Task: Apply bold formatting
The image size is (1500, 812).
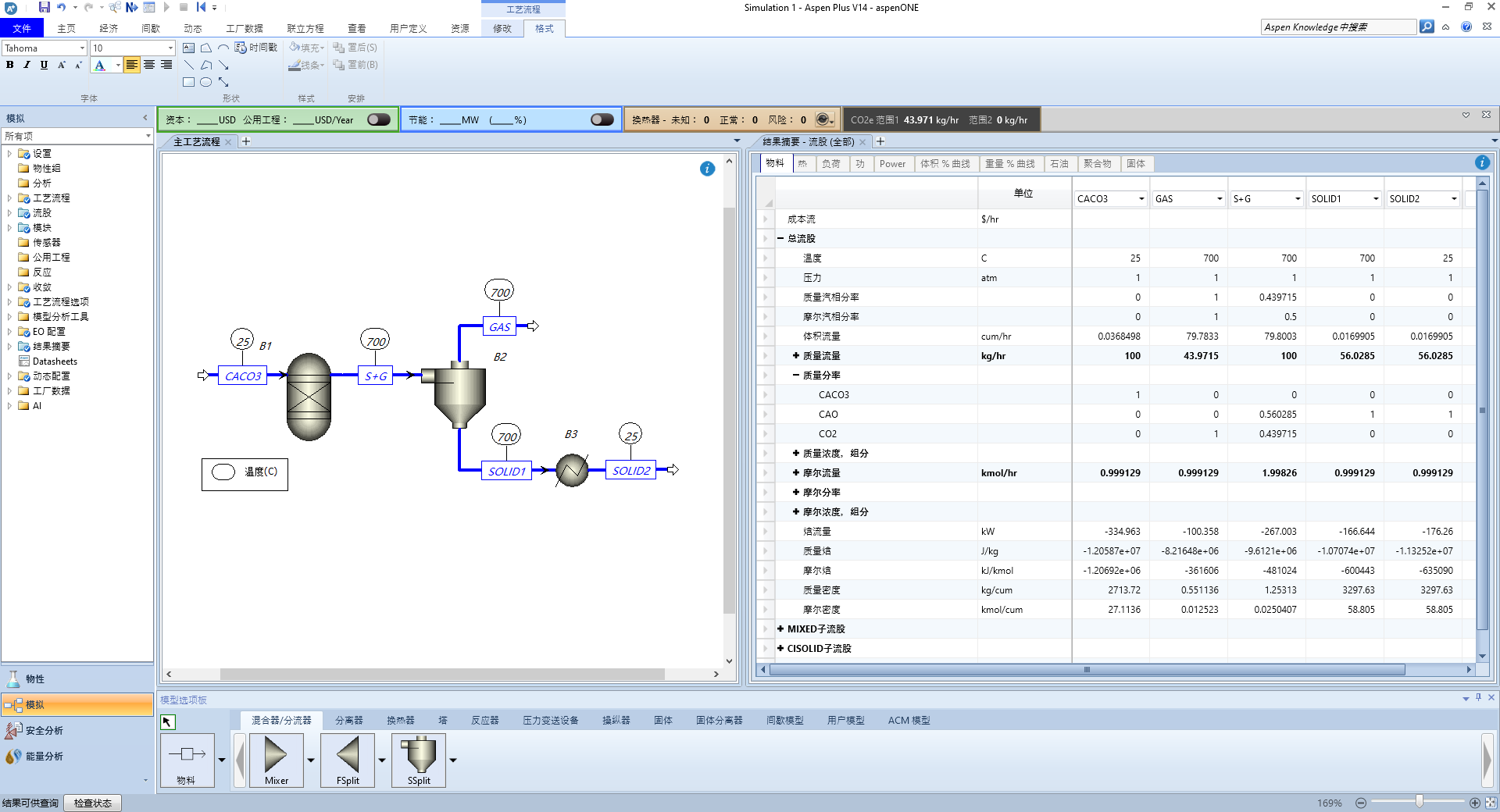Action: (x=10, y=65)
